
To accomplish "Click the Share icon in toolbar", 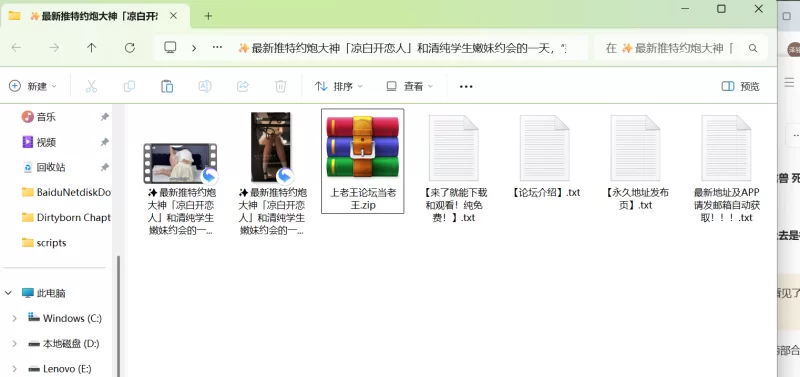I will [x=243, y=86].
